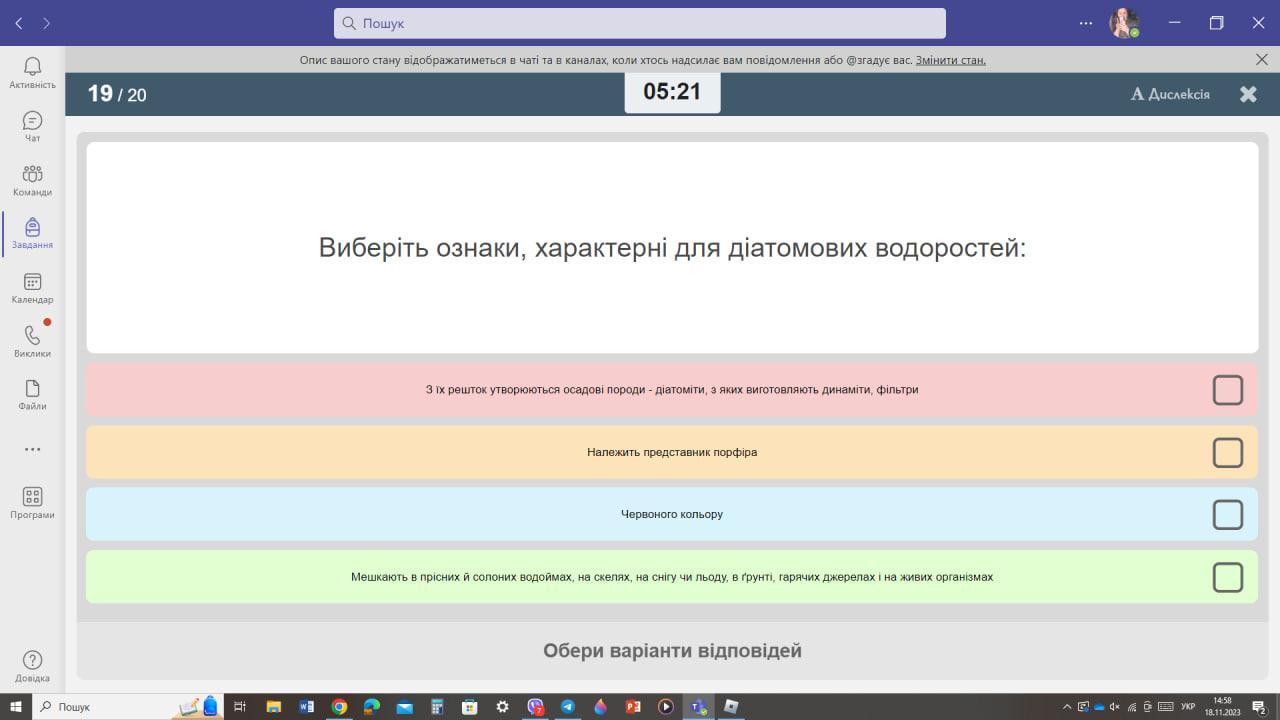Click the 05:21 countdown timer
Image resolution: width=1280 pixels, height=720 pixels.
[x=672, y=92]
